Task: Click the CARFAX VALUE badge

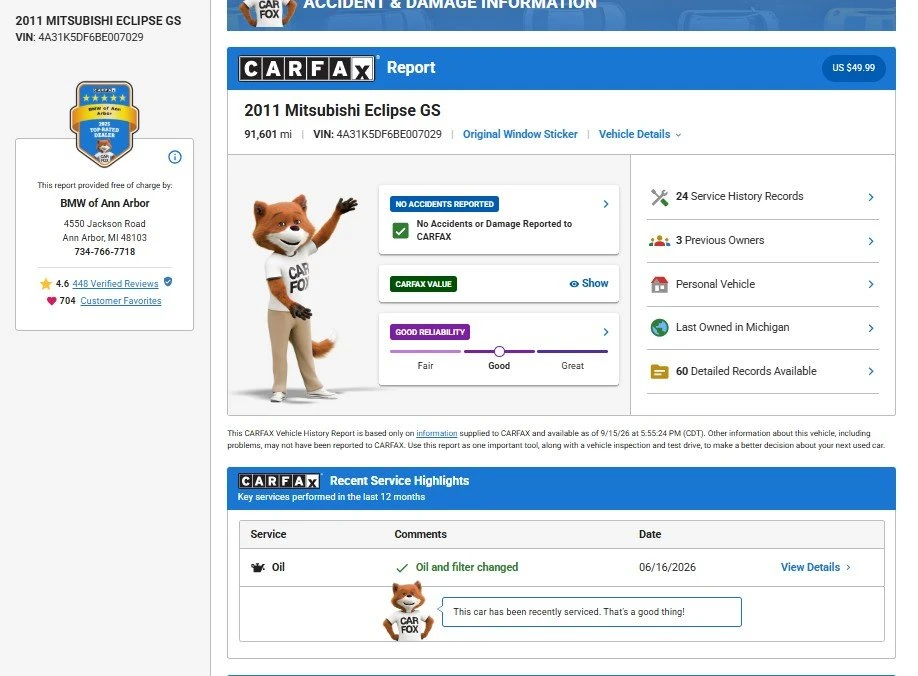Action: coord(423,284)
